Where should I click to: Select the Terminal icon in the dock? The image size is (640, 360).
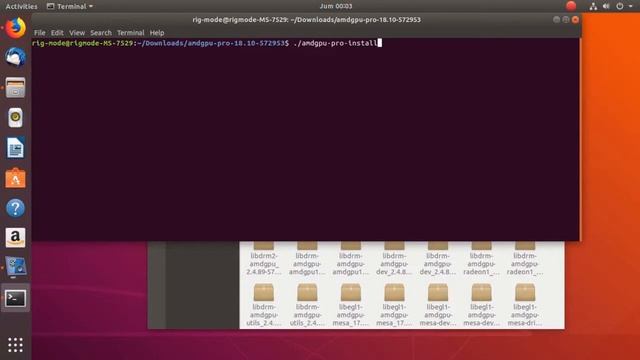(16, 298)
